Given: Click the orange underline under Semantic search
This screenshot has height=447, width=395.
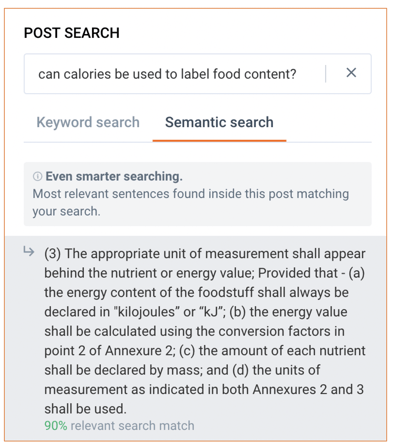Looking at the screenshot, I should coord(219,141).
